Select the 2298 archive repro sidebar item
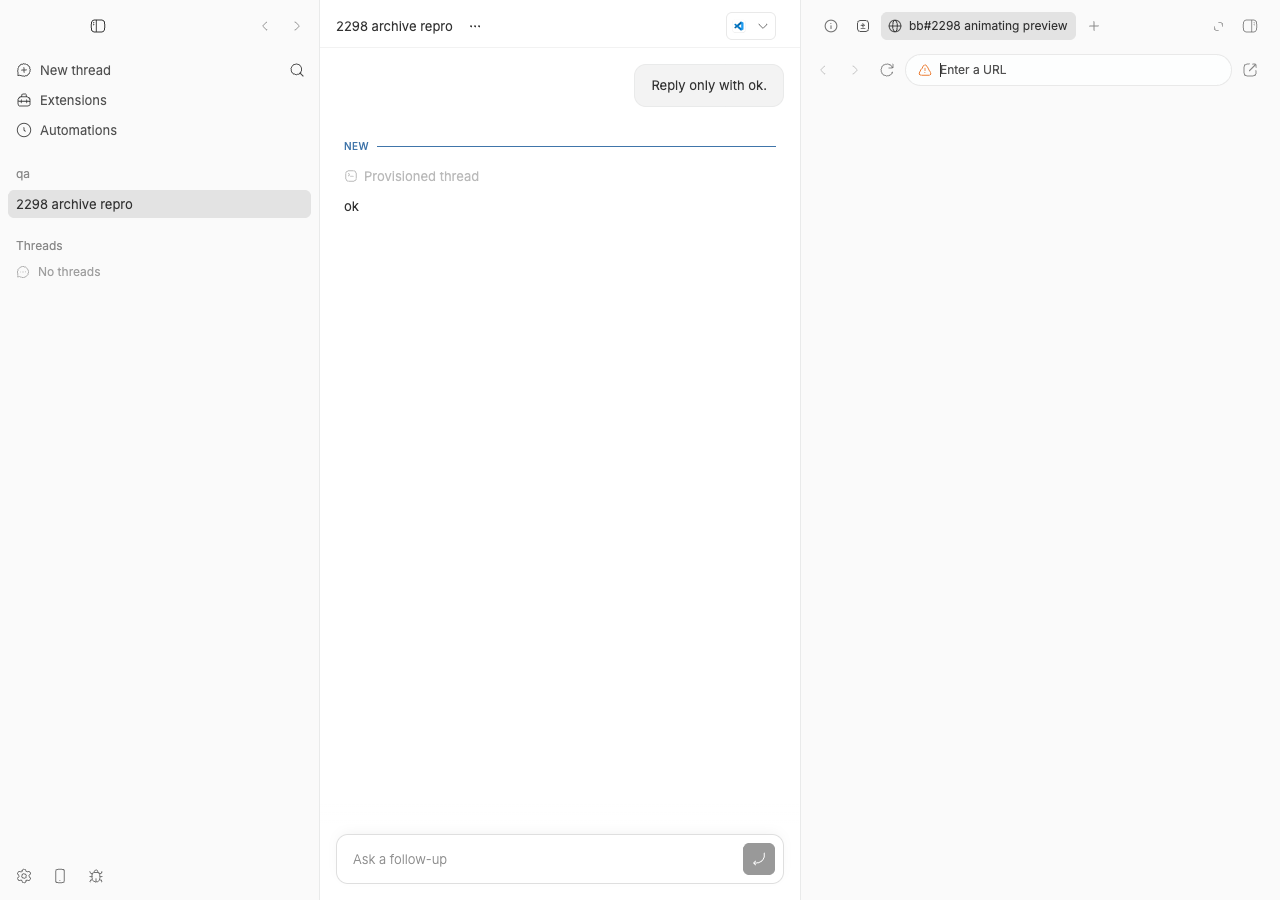 click(x=159, y=204)
